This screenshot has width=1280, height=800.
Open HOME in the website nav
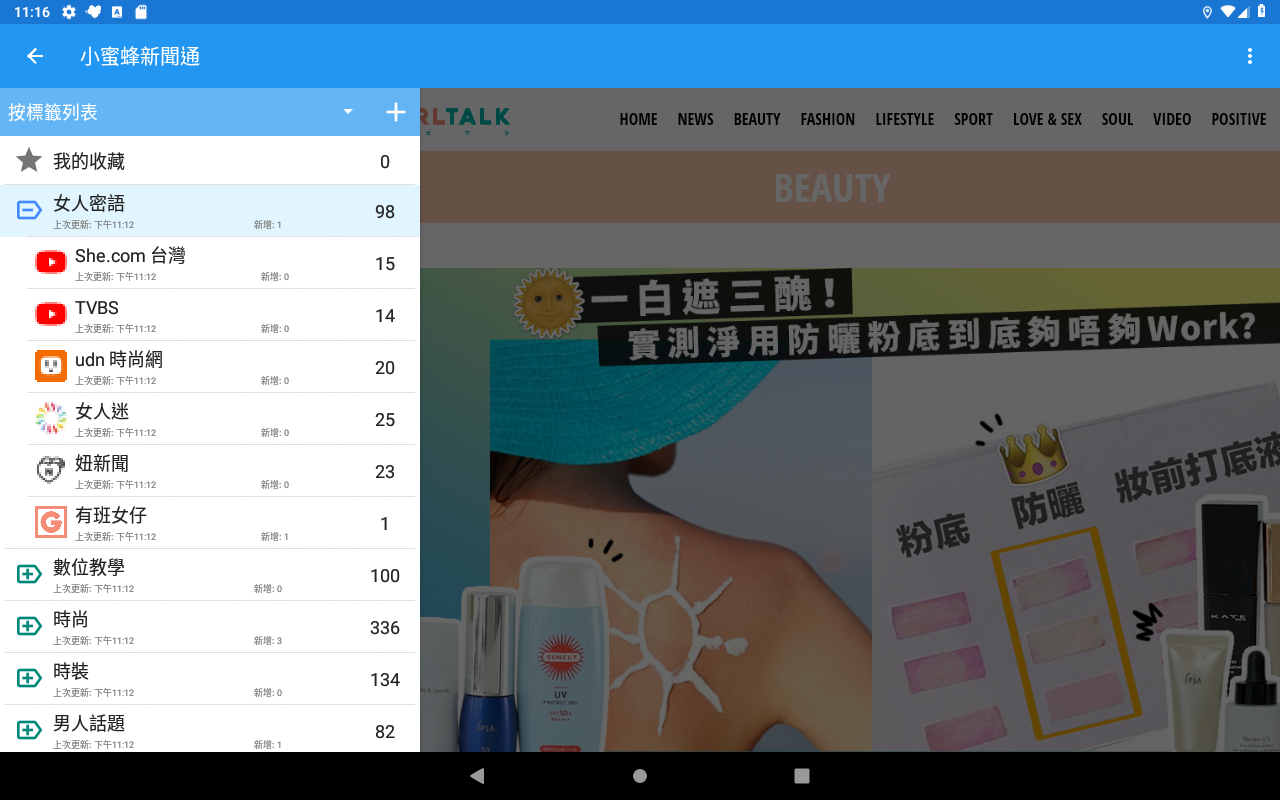638,119
